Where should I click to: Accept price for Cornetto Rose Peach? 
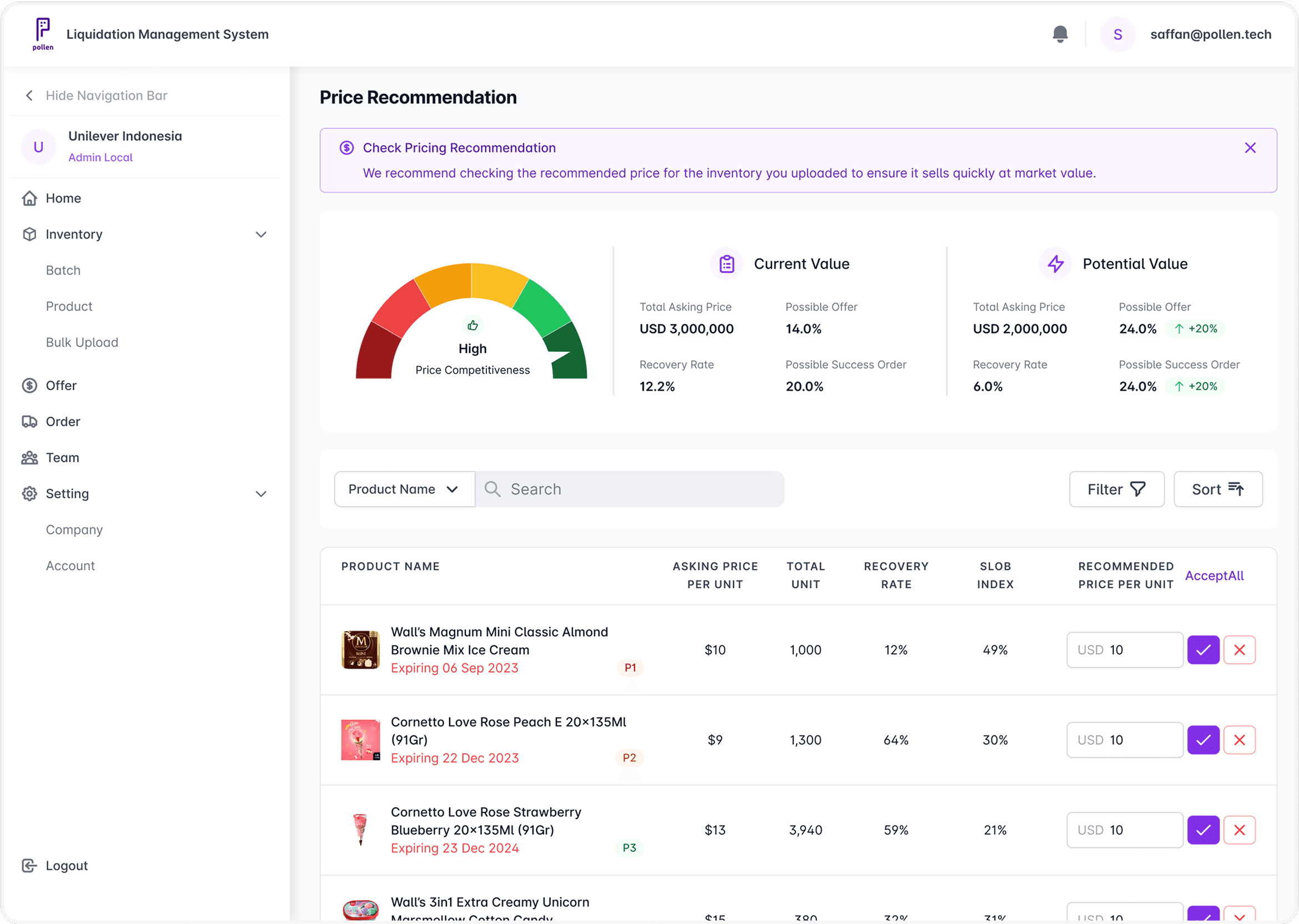click(1203, 740)
